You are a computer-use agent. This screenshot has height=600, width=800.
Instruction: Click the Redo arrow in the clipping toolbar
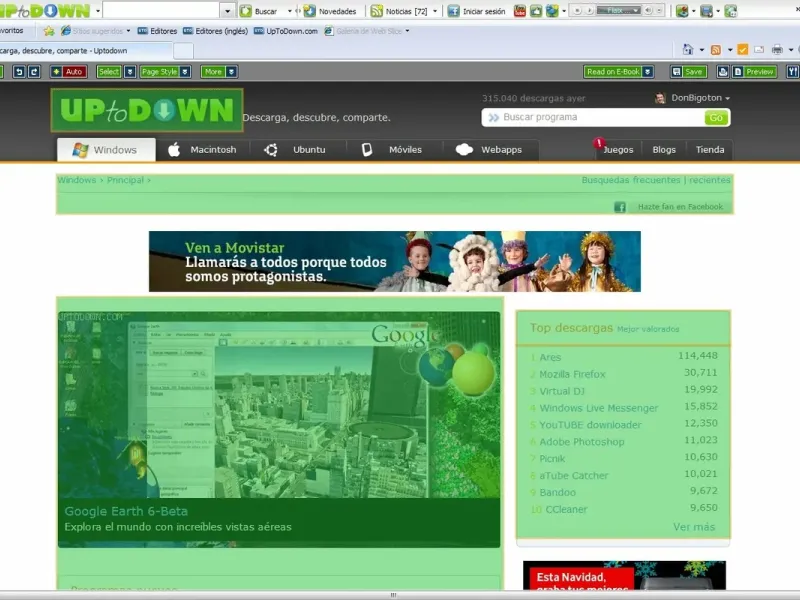tap(34, 72)
